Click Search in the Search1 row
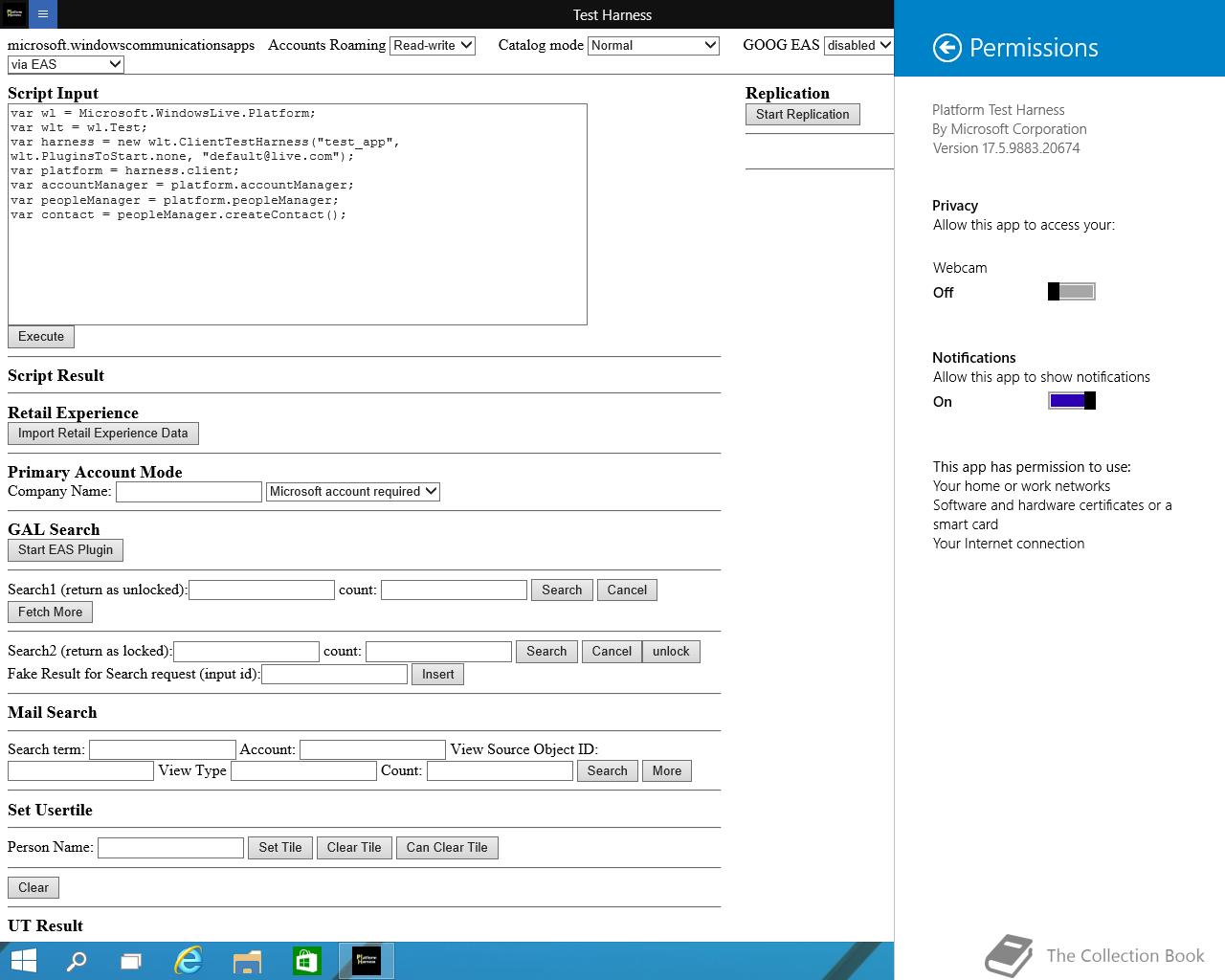Image resolution: width=1225 pixels, height=980 pixels. (x=562, y=590)
